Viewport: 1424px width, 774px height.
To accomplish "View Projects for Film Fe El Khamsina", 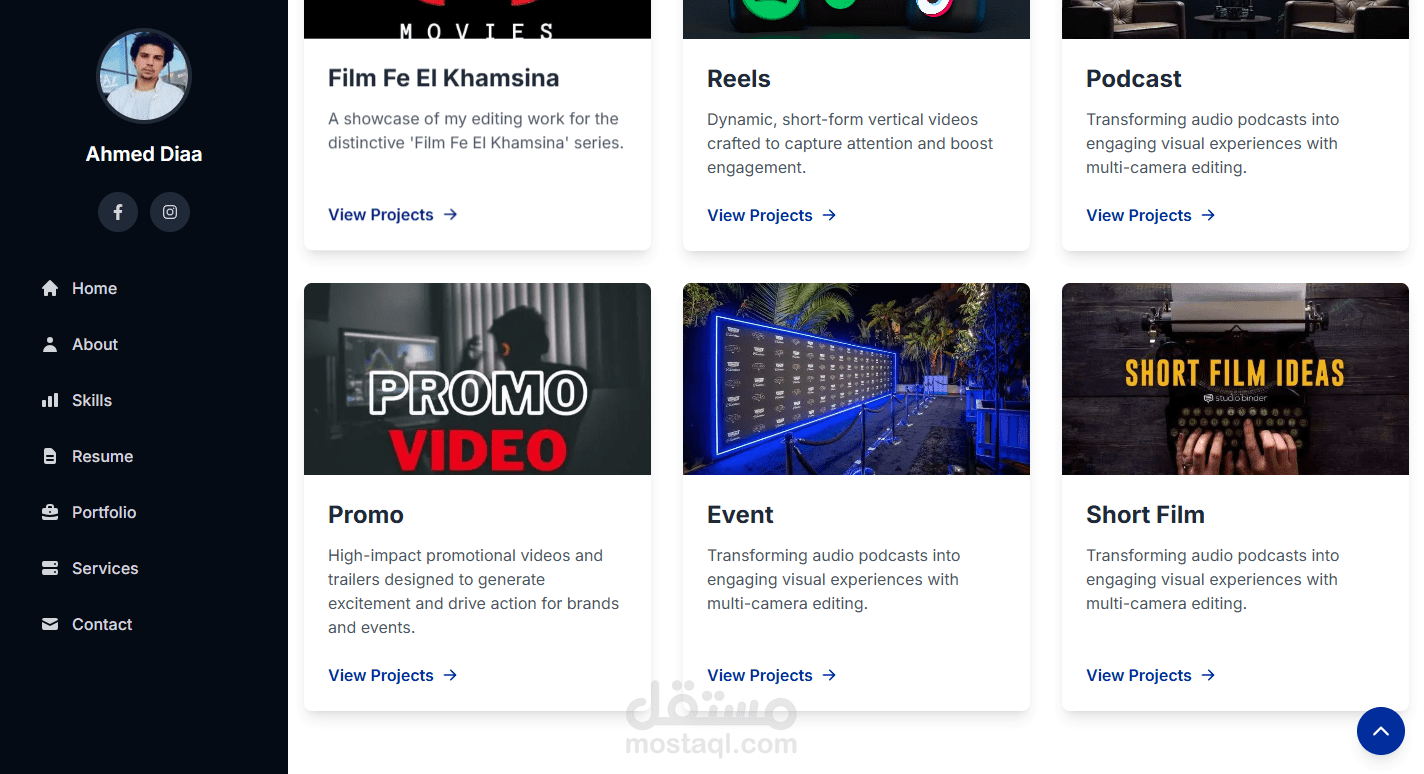I will click(393, 214).
